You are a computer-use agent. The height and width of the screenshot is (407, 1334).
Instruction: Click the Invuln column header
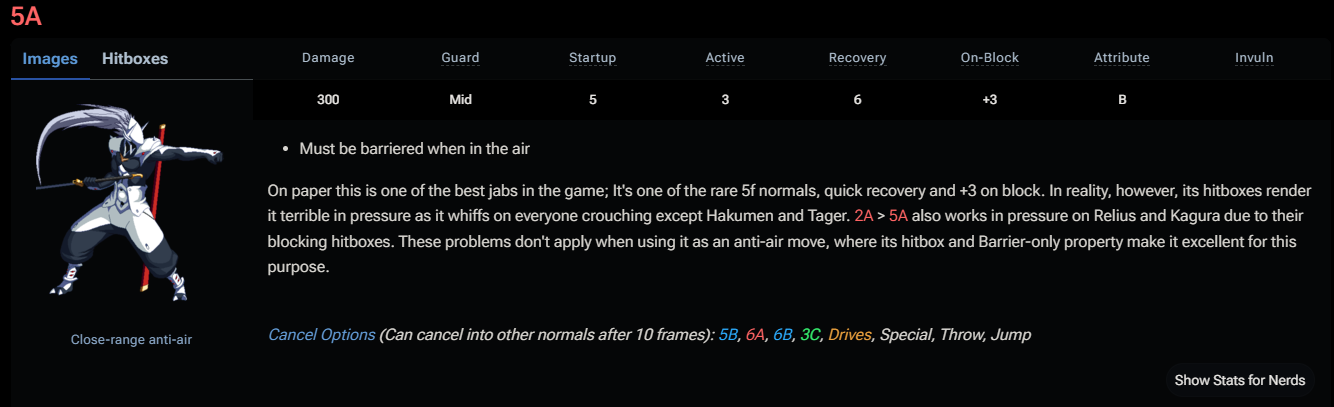[1254, 58]
